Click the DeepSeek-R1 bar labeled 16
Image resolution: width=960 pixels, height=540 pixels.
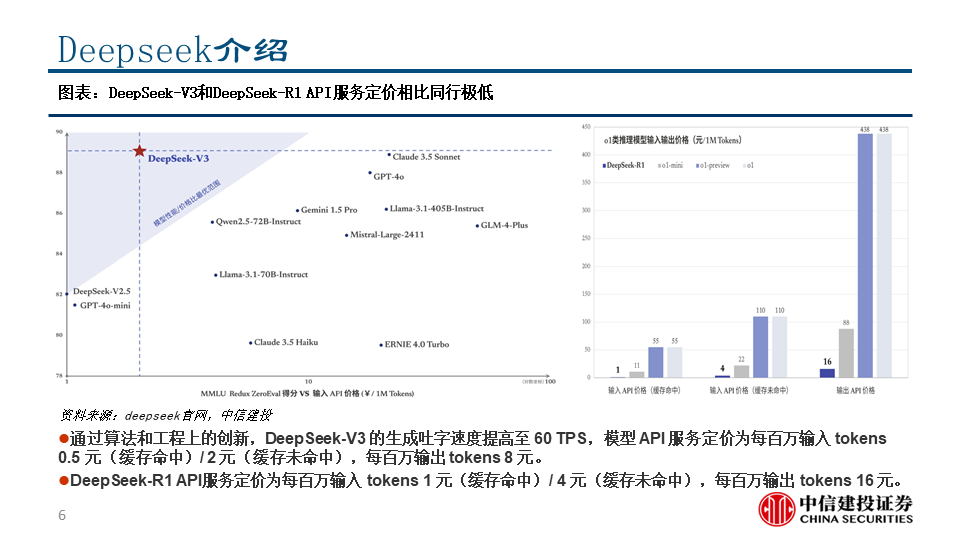tap(827, 373)
